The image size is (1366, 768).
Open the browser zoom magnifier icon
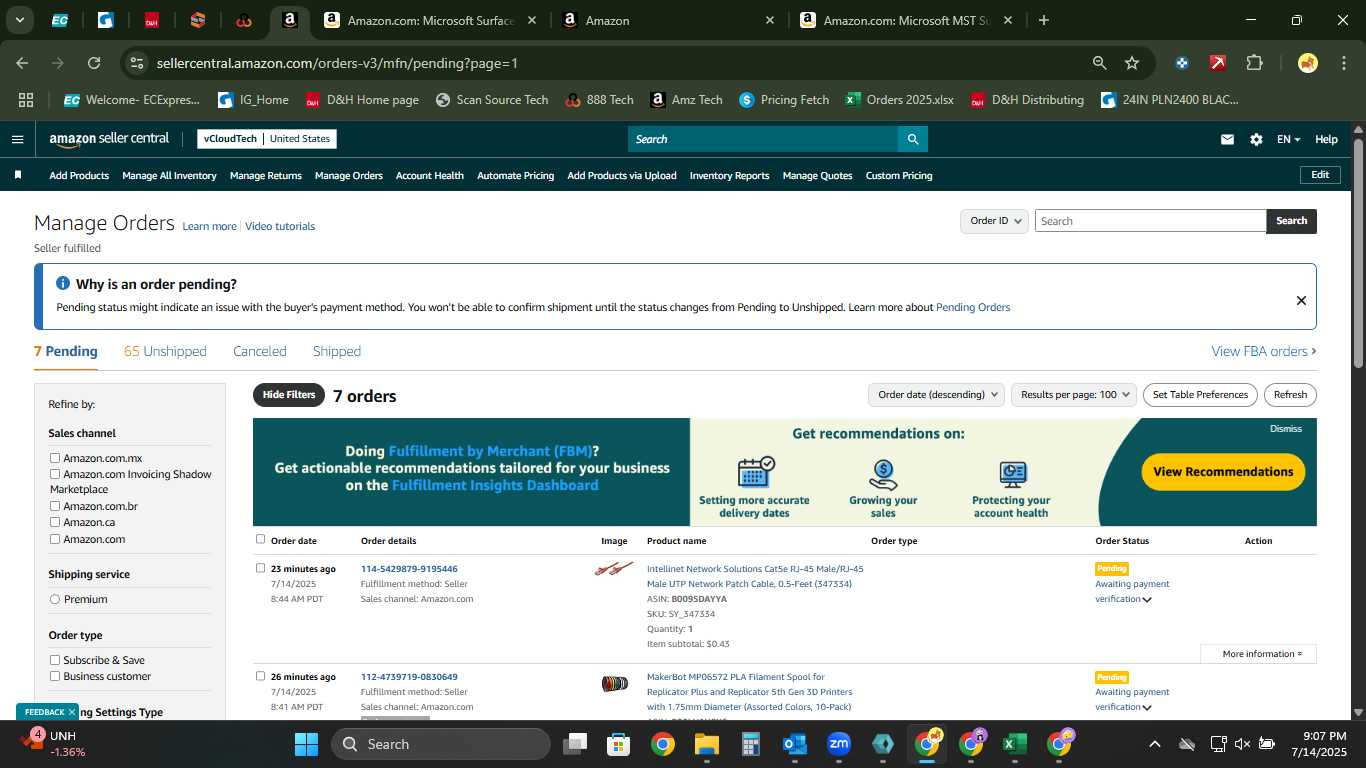1099,63
